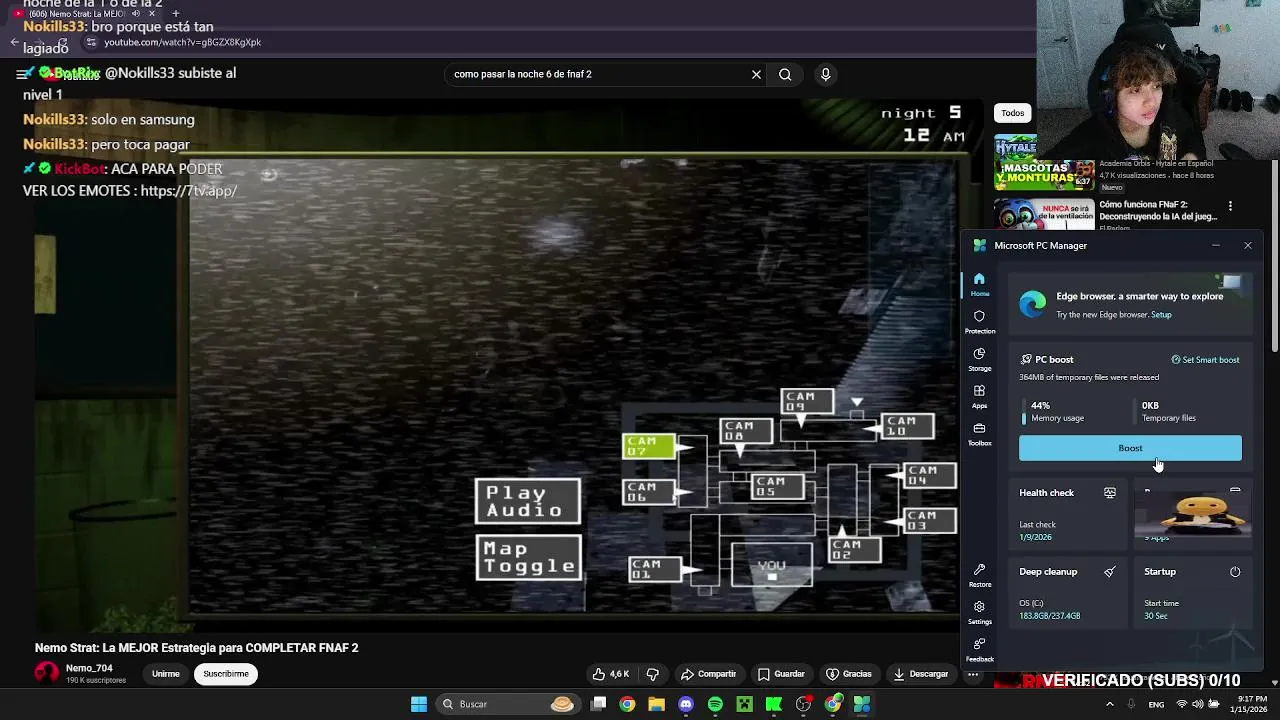Open the YouTube hamburger guide menu
Screen dimensions: 1280x720
pos(23,74)
